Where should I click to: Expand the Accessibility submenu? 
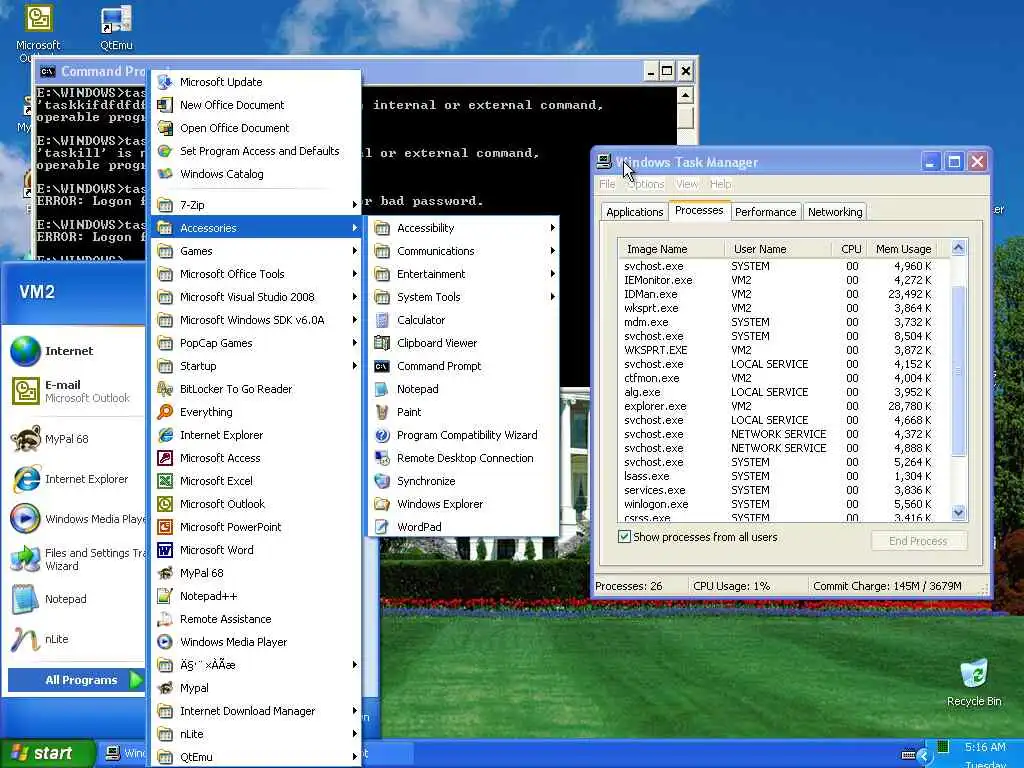(x=463, y=228)
